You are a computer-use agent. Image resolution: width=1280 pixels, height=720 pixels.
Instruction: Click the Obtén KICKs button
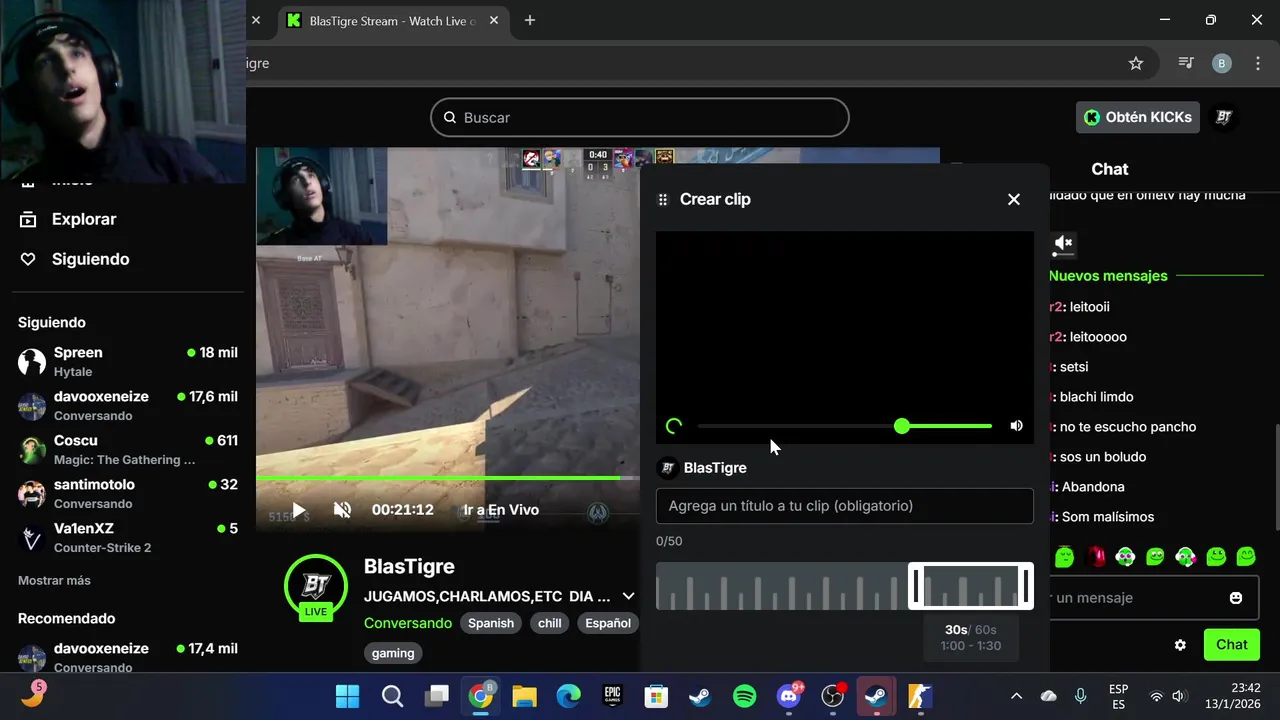click(x=1138, y=117)
